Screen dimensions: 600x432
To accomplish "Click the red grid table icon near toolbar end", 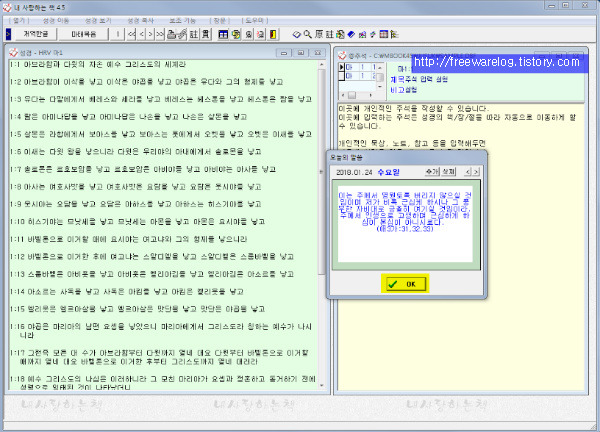I will (383, 34).
